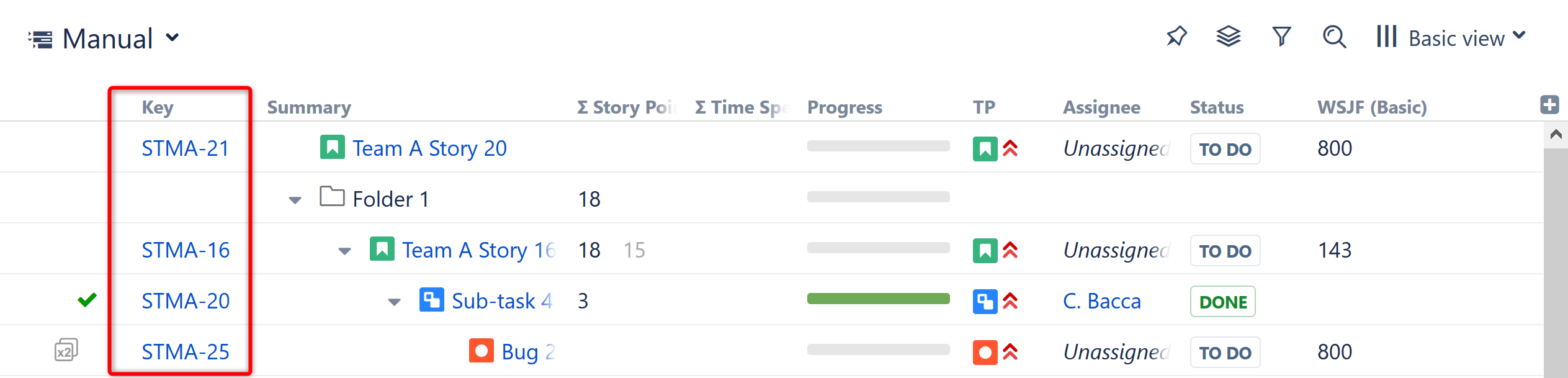Open the search magnifier icon
1568x378 pixels.
point(1334,37)
